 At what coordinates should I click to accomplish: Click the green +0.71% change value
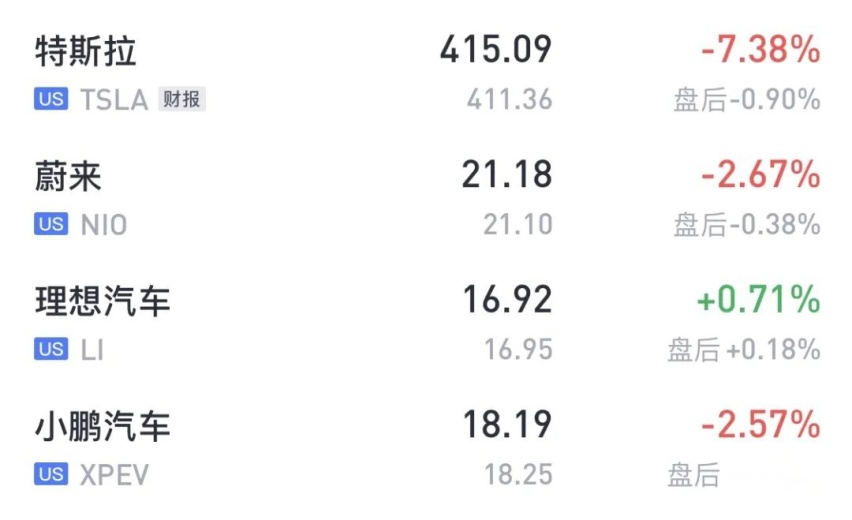point(759,299)
